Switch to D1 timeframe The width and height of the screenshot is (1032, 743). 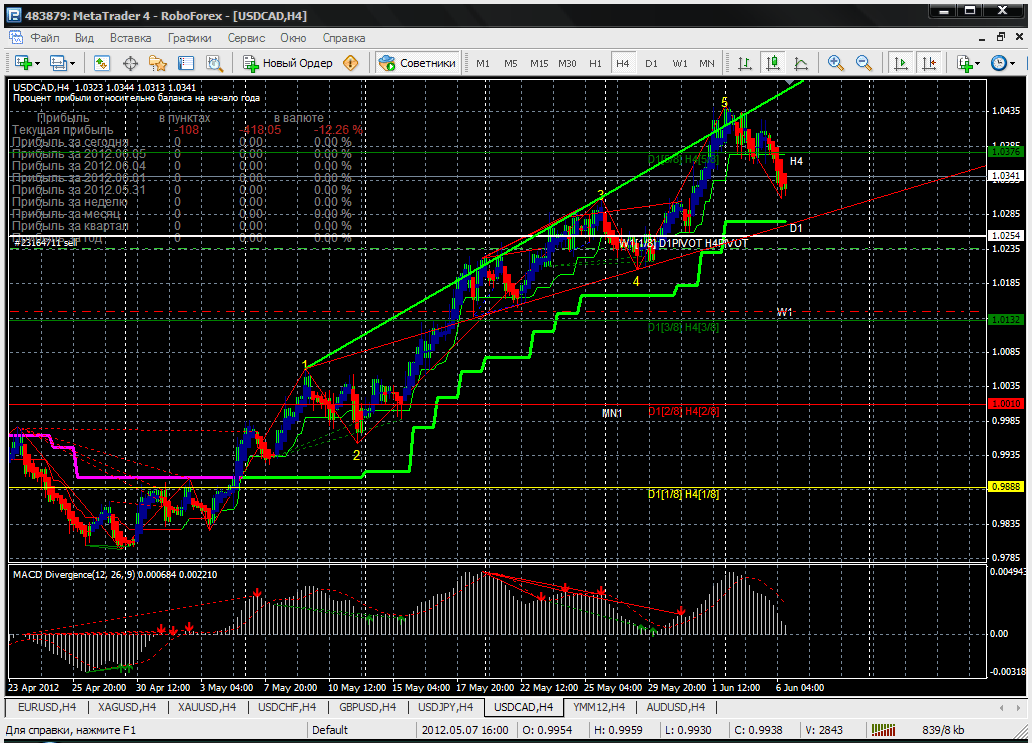[652, 63]
